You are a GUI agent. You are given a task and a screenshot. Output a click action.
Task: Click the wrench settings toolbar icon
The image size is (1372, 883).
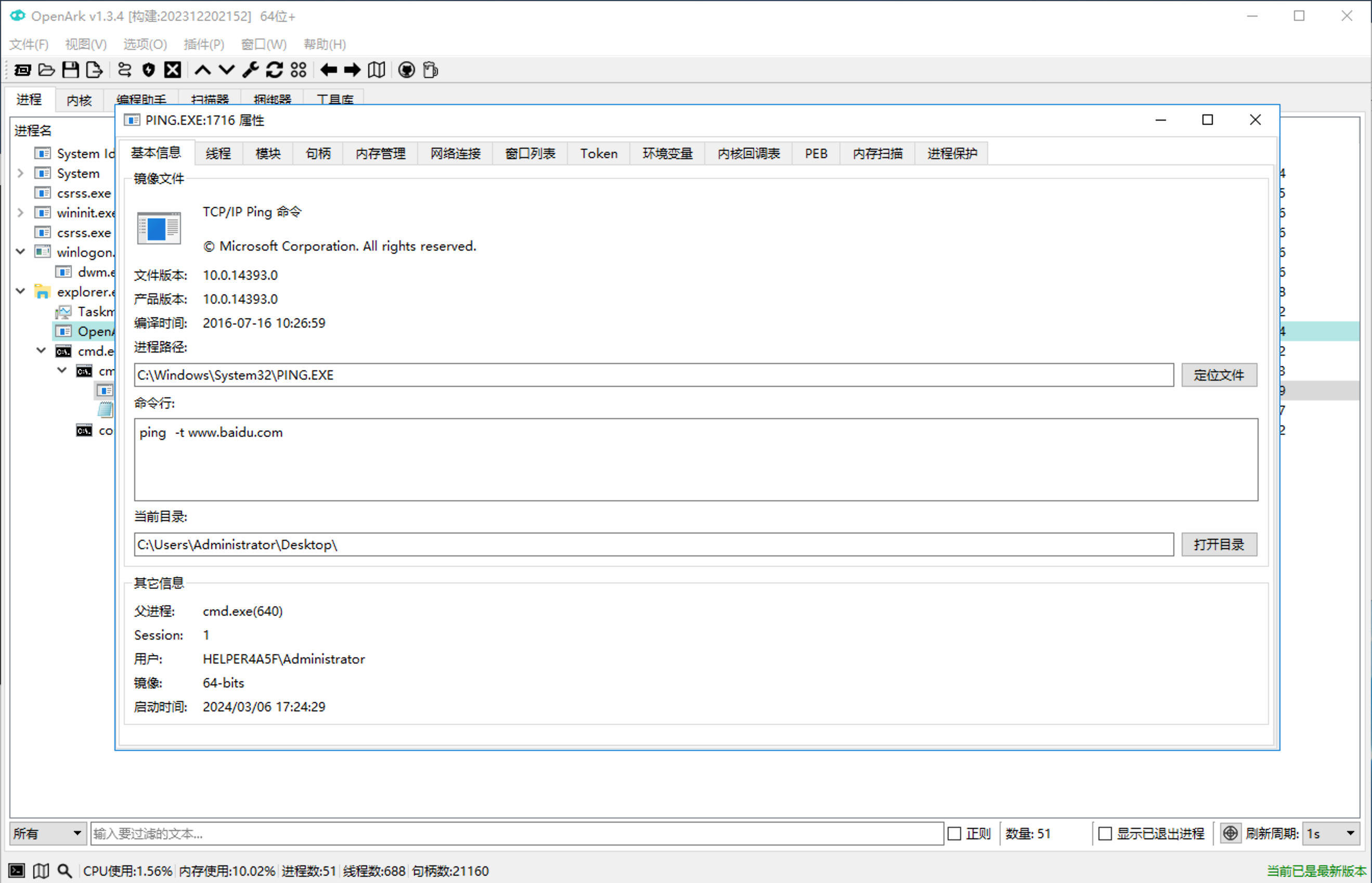pos(251,70)
